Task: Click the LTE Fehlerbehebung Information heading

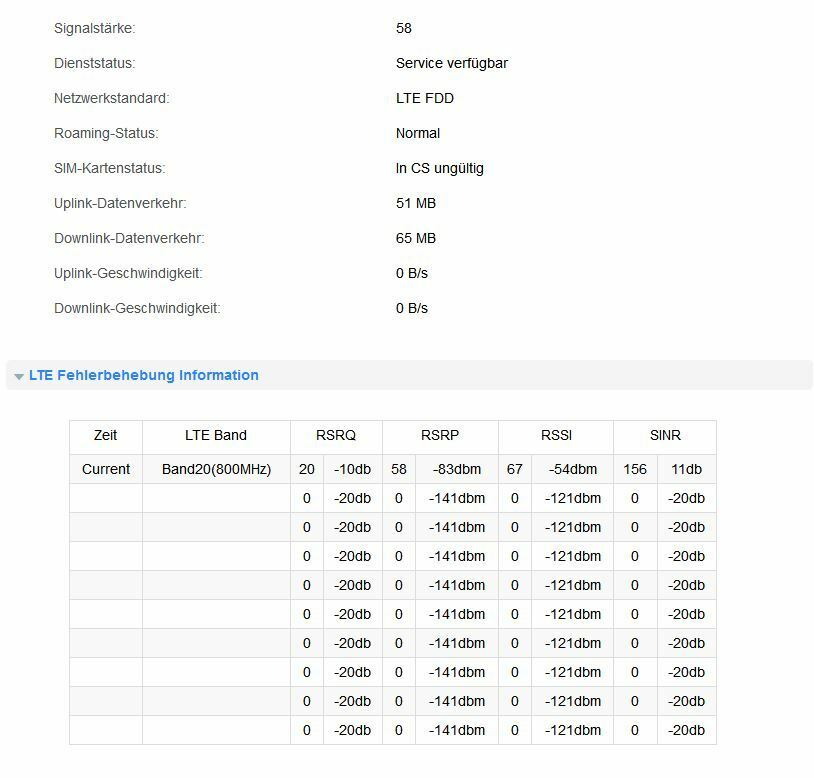Action: tap(144, 375)
